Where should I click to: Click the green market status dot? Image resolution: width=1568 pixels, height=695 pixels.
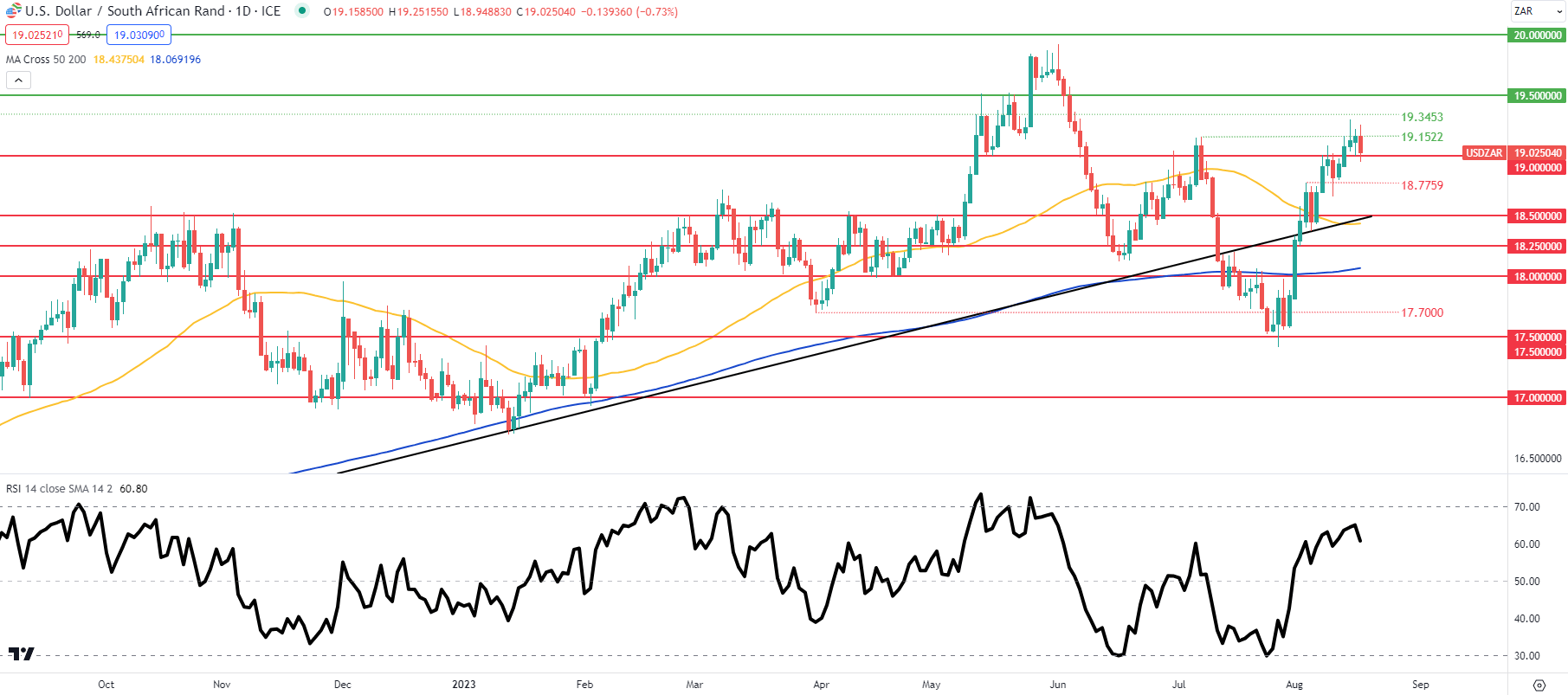point(301,10)
